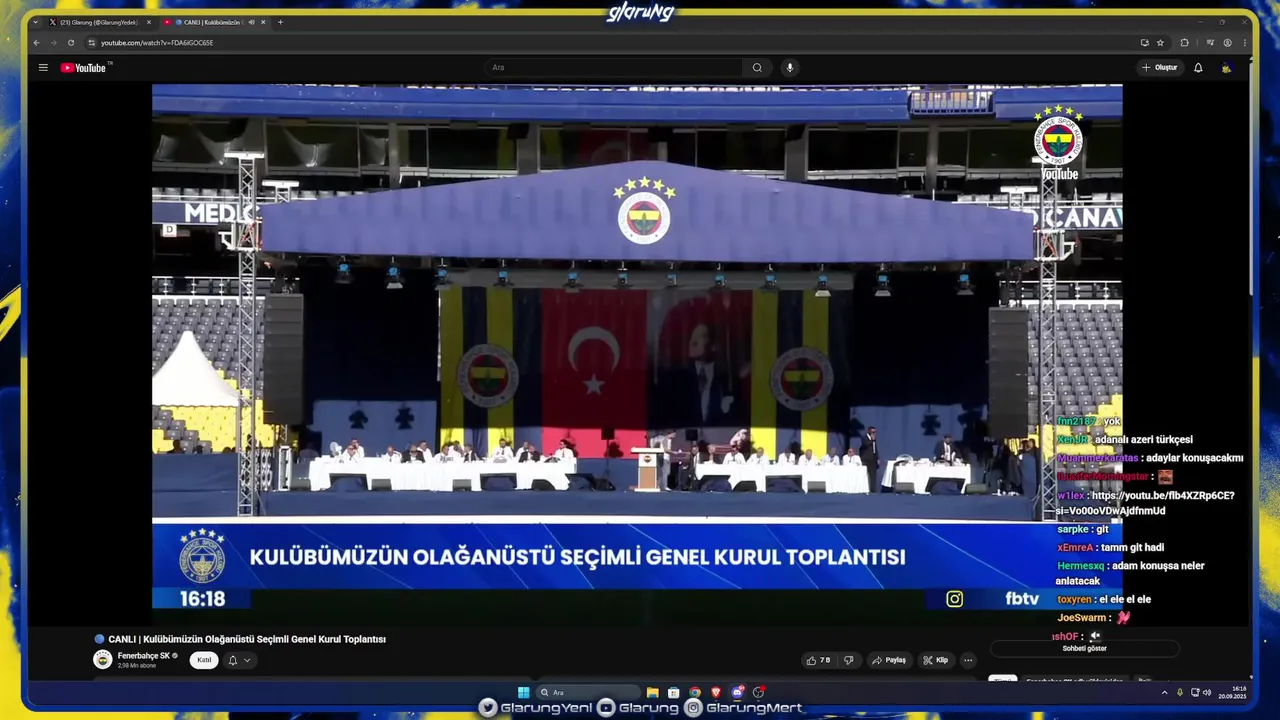Go to the YouTube home logo
The width and height of the screenshot is (1280, 720).
click(83, 68)
